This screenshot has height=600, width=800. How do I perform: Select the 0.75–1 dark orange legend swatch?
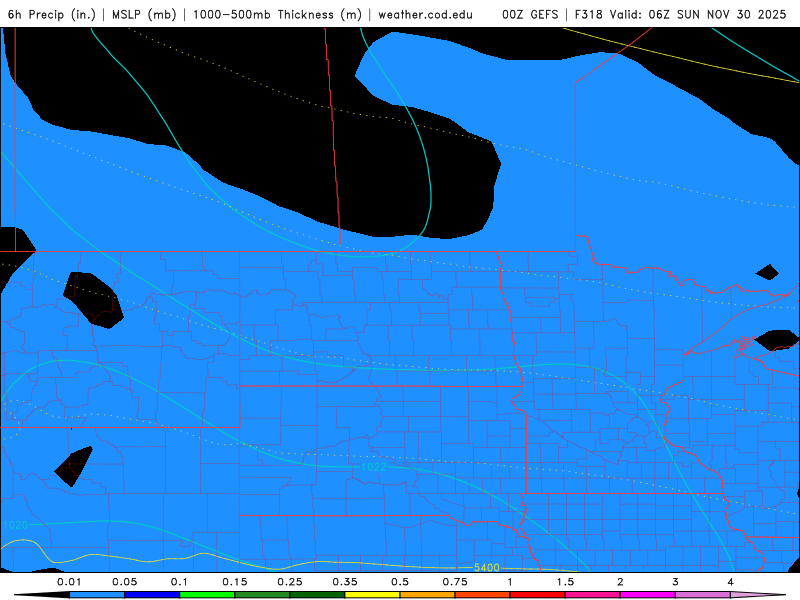pyautogui.click(x=483, y=595)
